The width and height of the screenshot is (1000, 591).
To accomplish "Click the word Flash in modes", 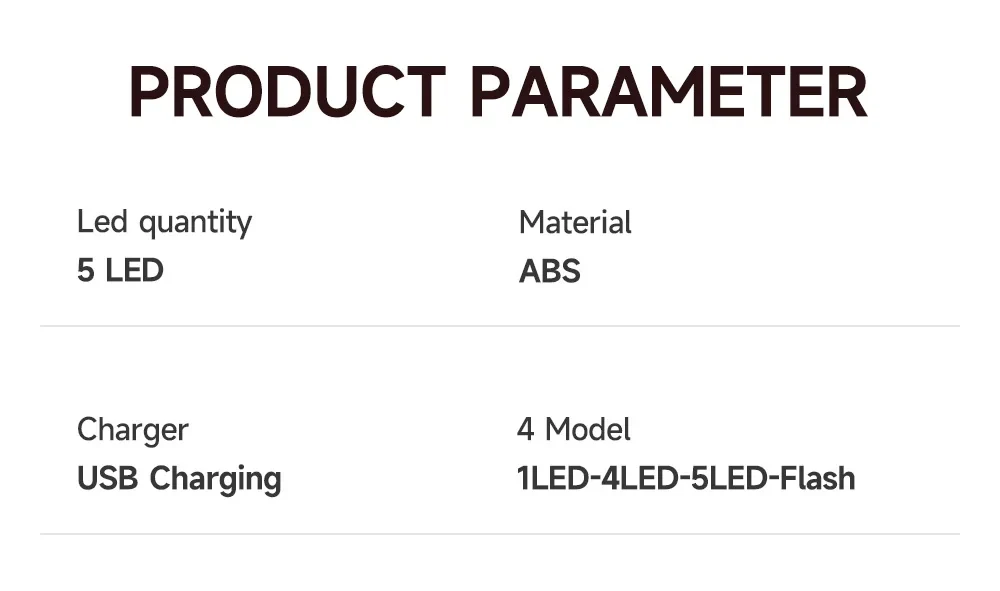I will 818,478.
